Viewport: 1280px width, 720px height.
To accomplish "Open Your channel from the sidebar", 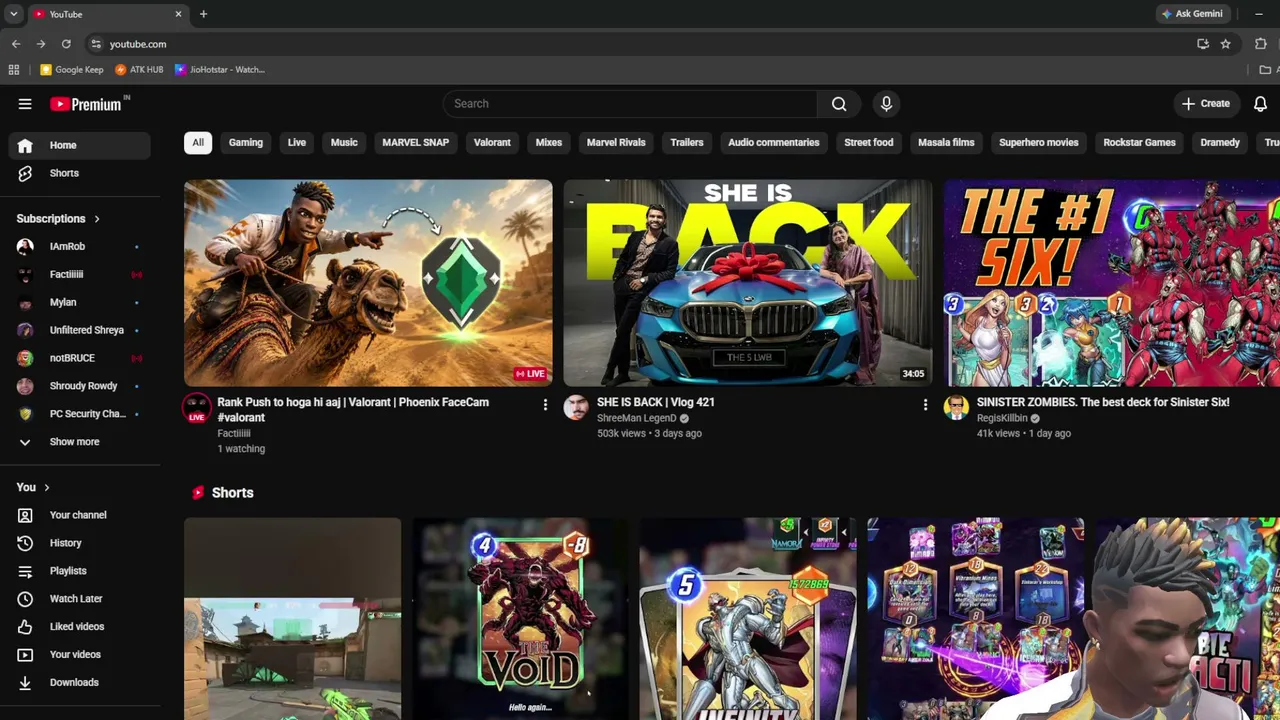I will [x=80, y=515].
